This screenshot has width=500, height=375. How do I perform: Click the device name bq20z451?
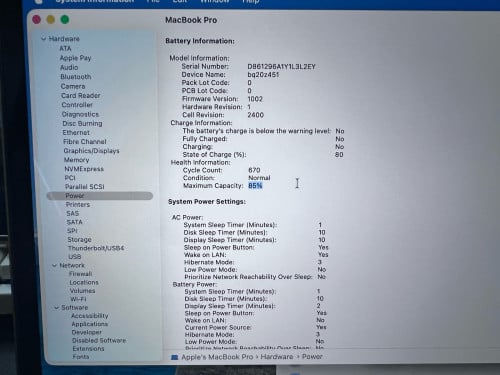(263, 75)
